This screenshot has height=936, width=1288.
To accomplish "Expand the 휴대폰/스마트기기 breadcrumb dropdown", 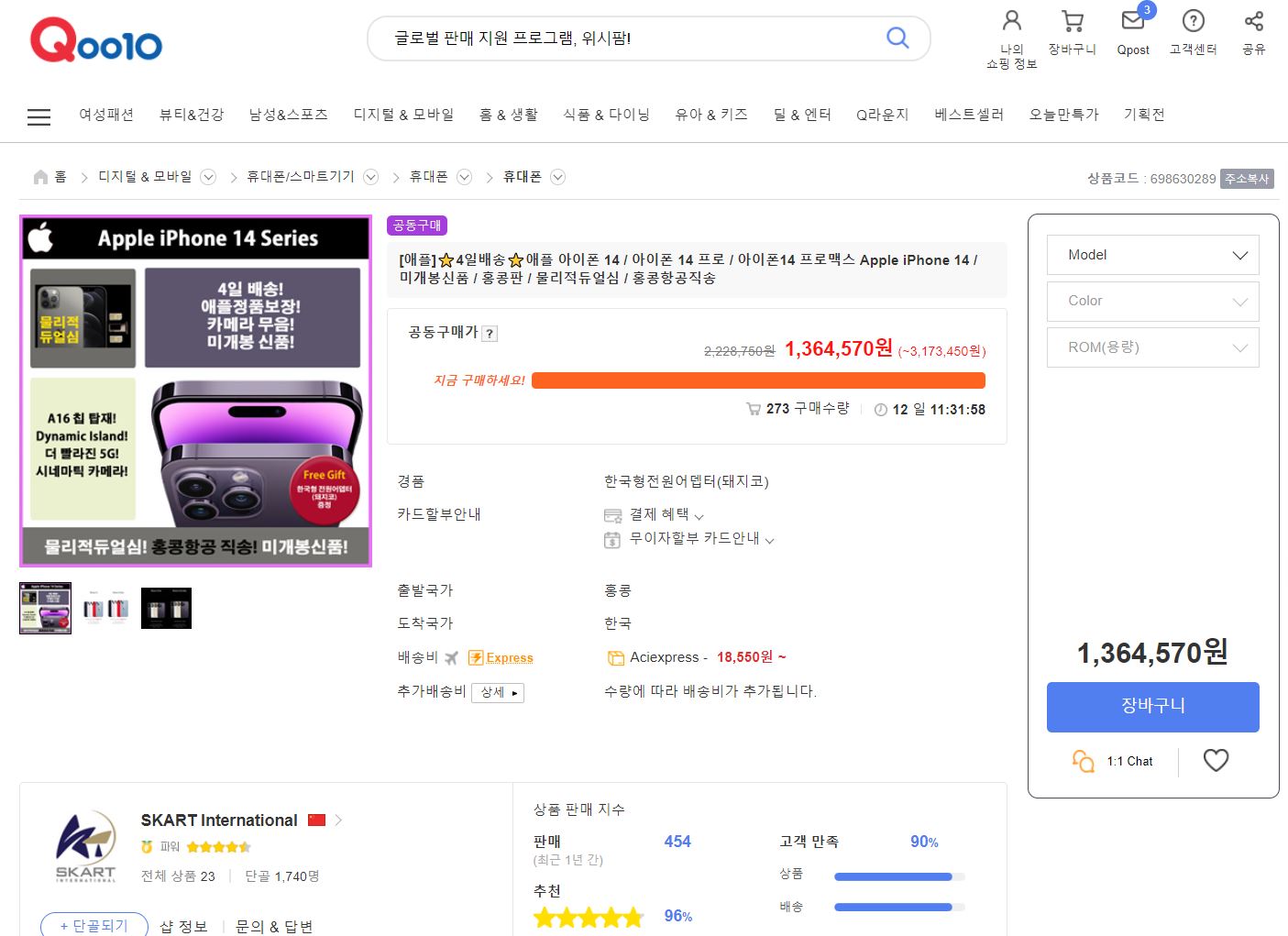I will [x=371, y=177].
